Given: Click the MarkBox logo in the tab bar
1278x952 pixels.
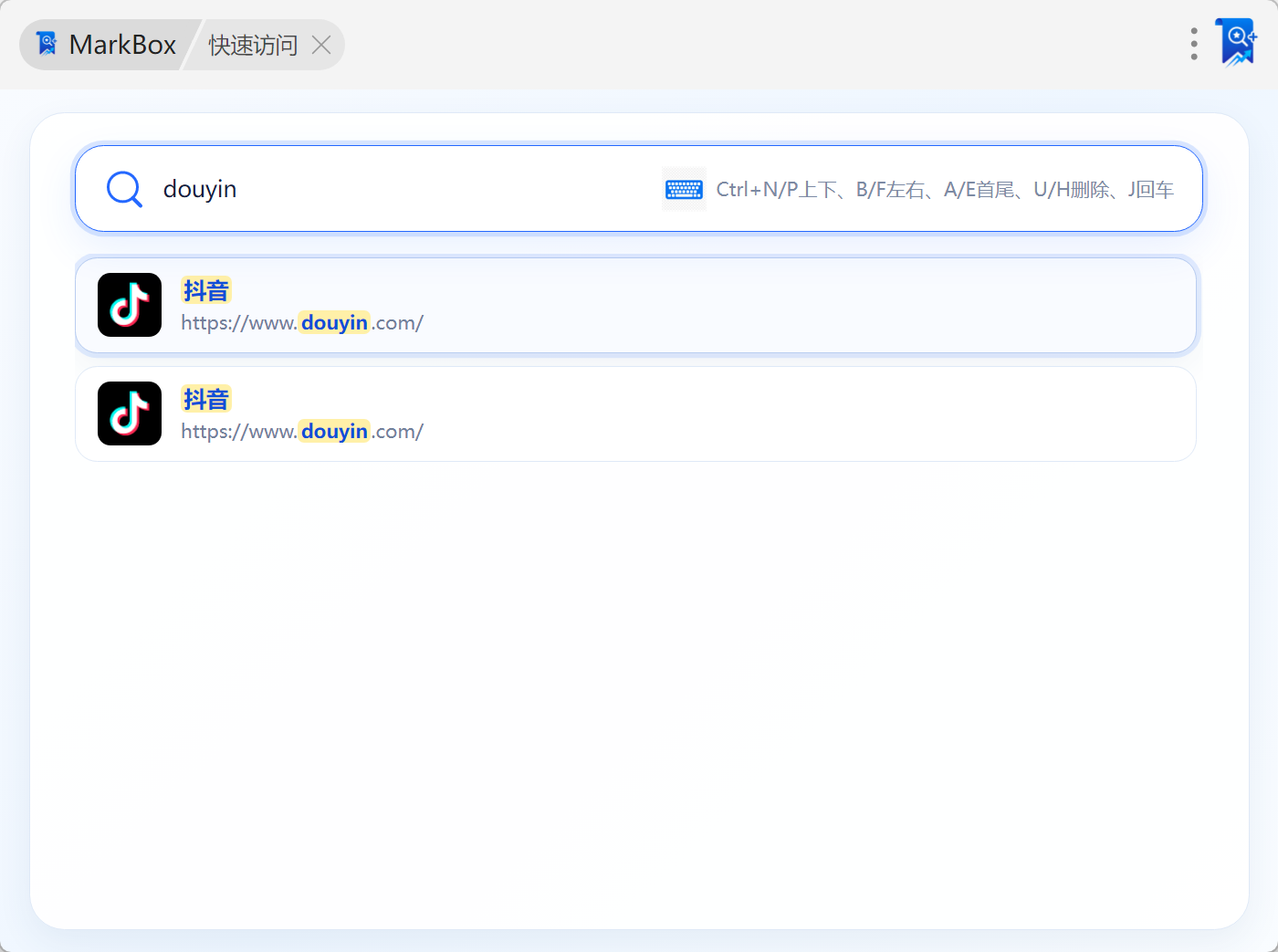Looking at the screenshot, I should click(47, 44).
